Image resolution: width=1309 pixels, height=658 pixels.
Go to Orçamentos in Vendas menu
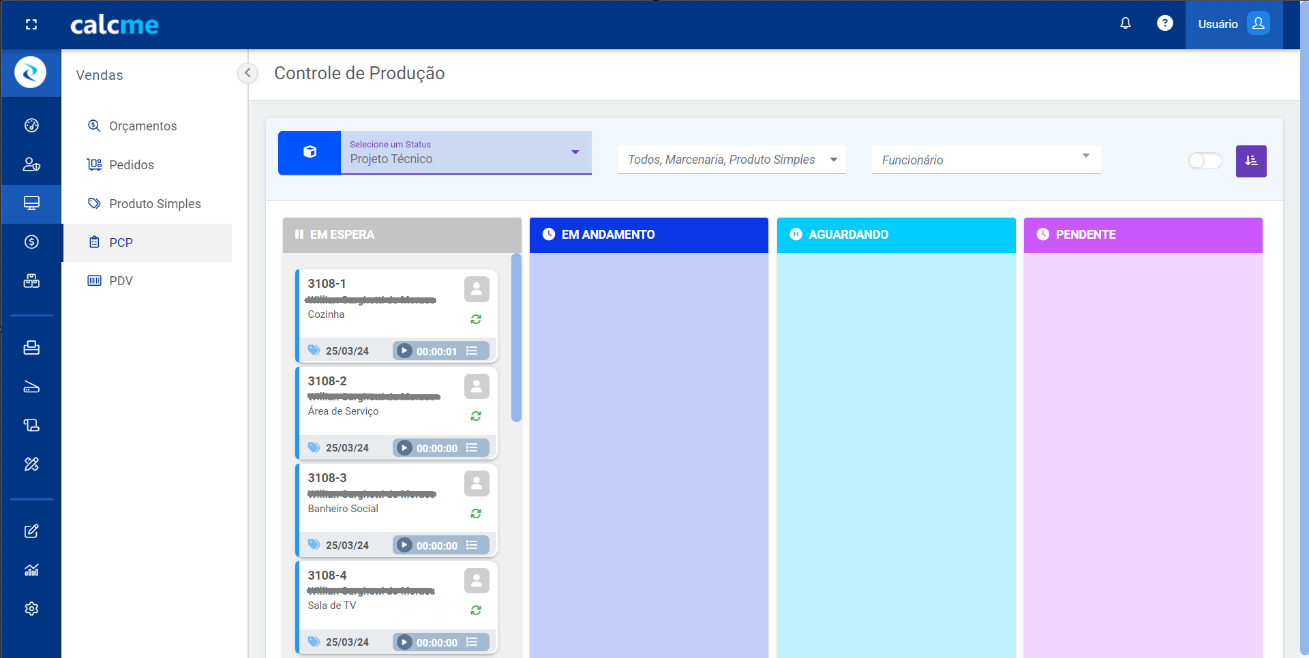click(142, 126)
